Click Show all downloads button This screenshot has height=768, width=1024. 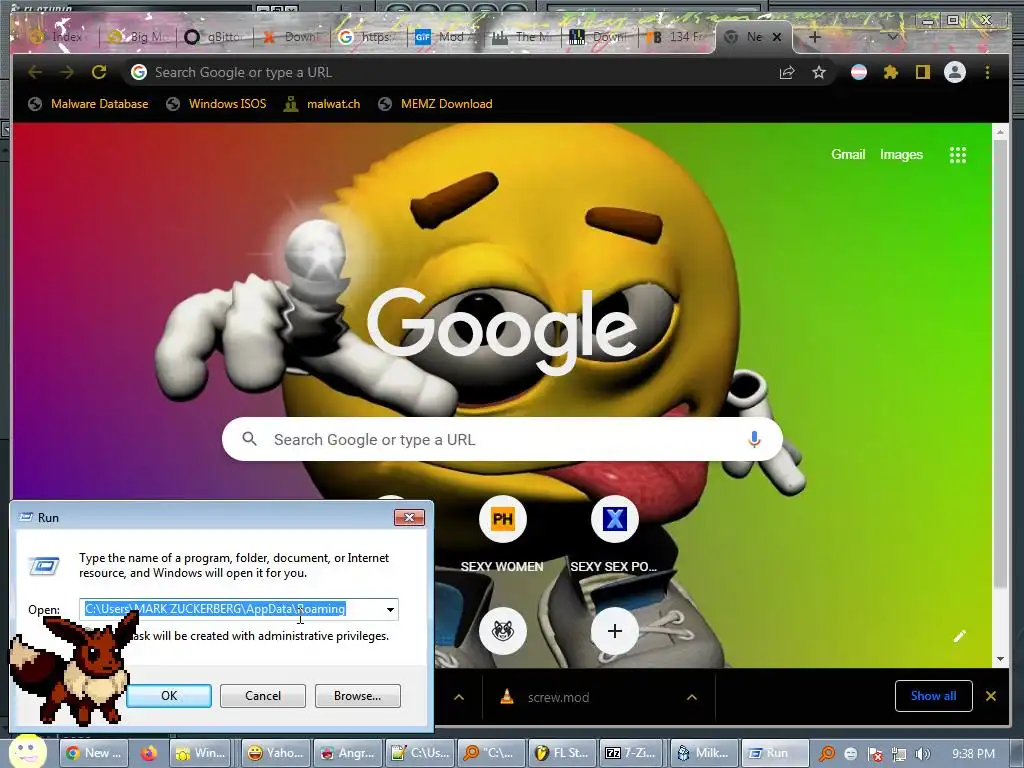click(x=933, y=696)
